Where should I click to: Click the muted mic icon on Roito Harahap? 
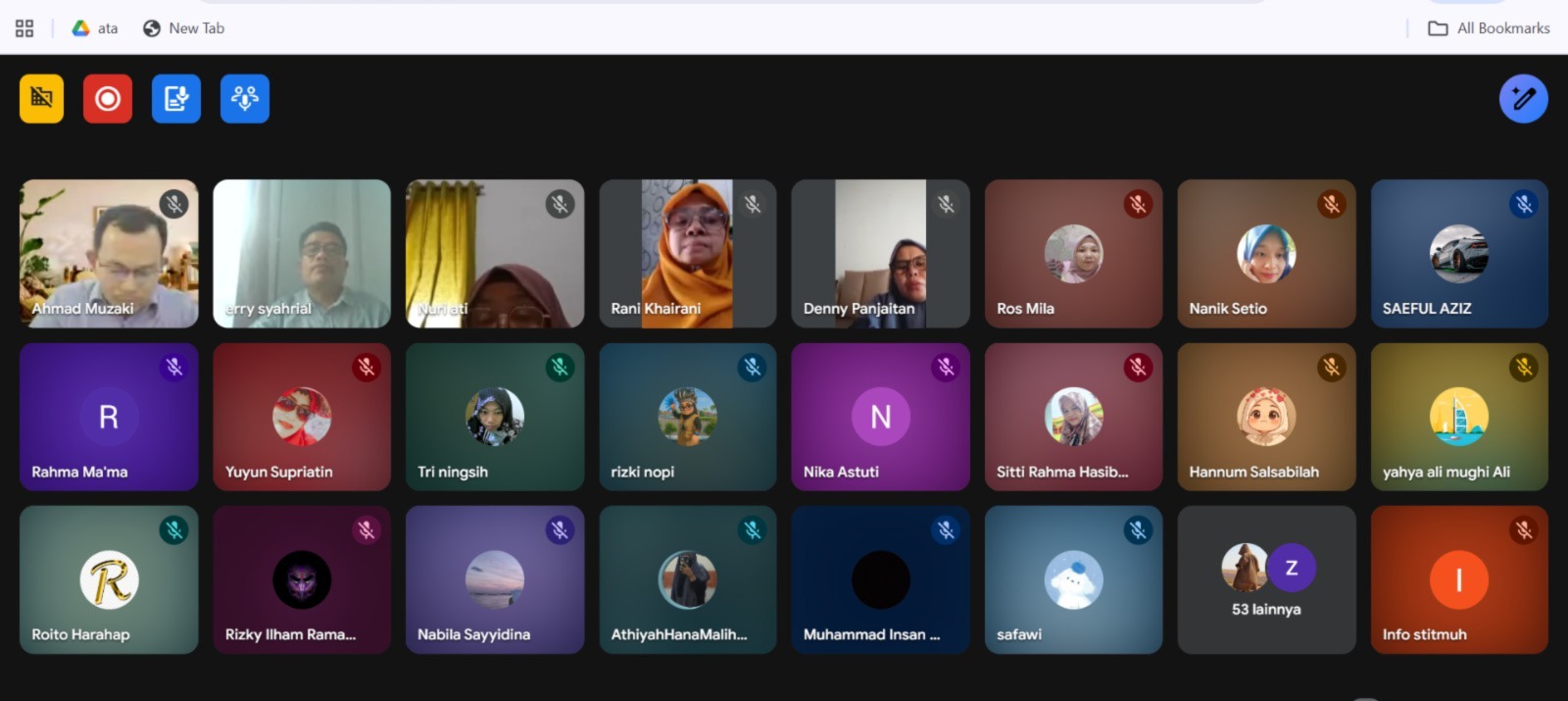(x=173, y=530)
